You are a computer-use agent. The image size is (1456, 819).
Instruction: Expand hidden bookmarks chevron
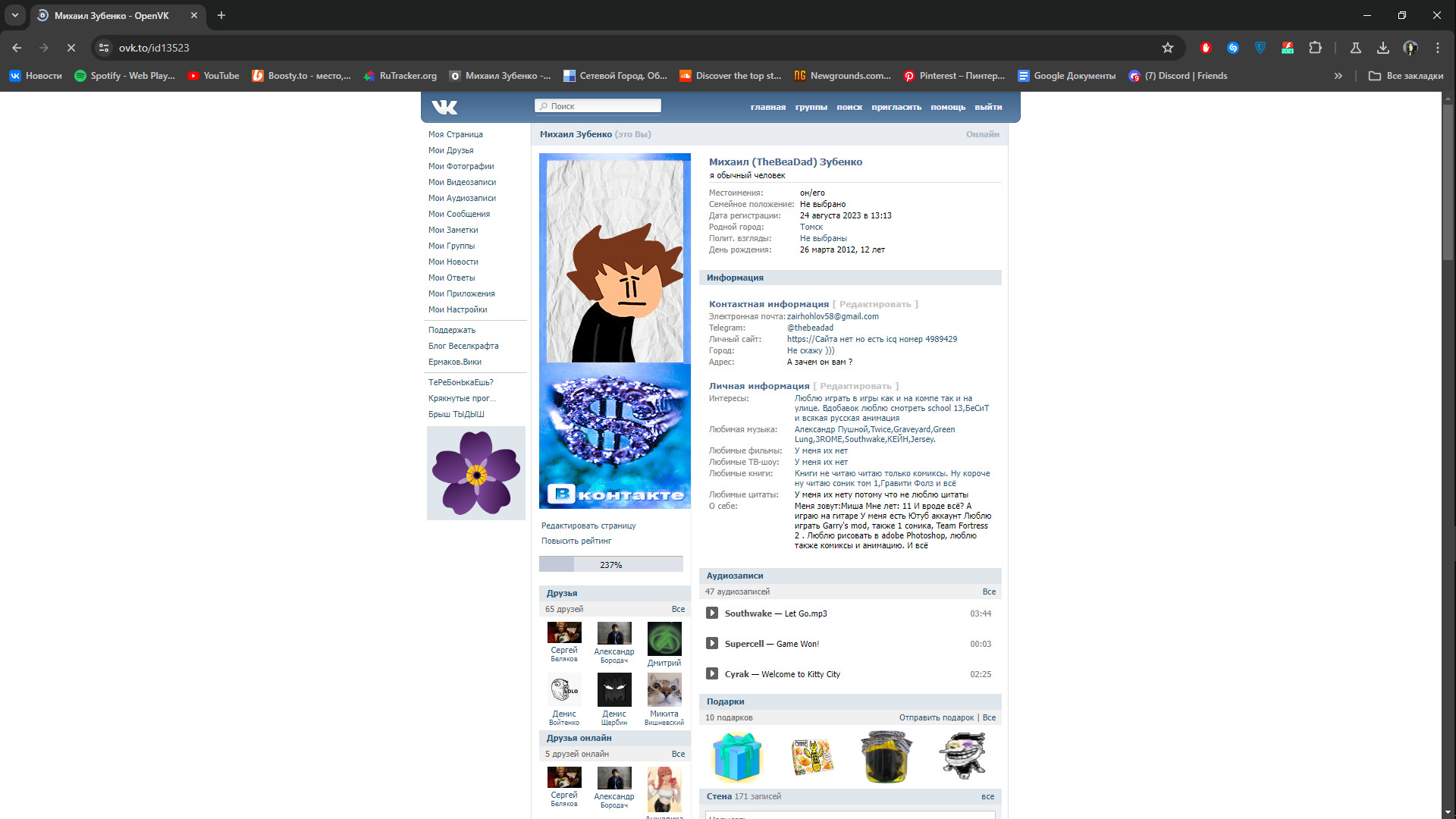[1338, 76]
